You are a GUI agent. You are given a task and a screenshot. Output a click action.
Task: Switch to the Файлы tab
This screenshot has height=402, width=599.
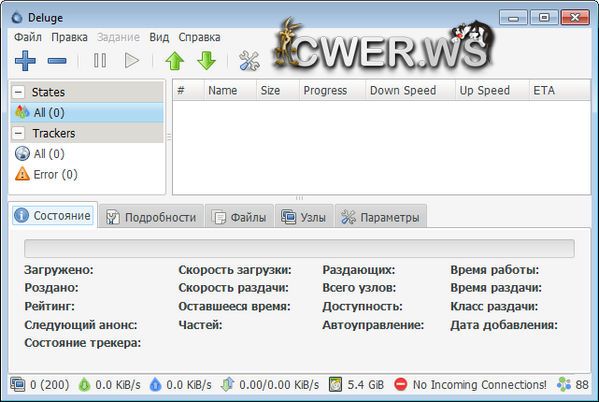tap(240, 217)
